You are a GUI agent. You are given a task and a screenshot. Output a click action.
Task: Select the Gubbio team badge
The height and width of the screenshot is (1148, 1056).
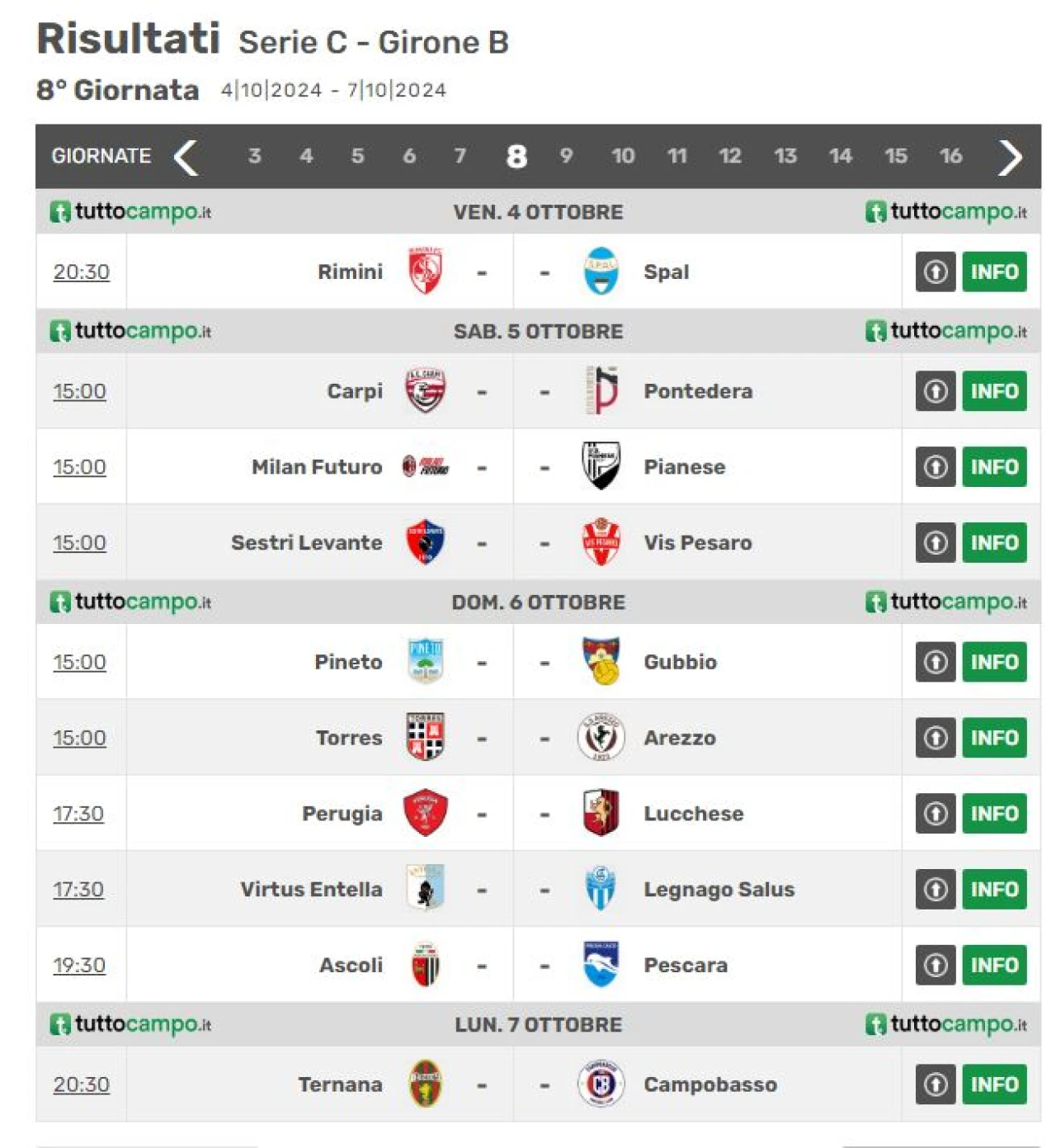pyautogui.click(x=601, y=661)
